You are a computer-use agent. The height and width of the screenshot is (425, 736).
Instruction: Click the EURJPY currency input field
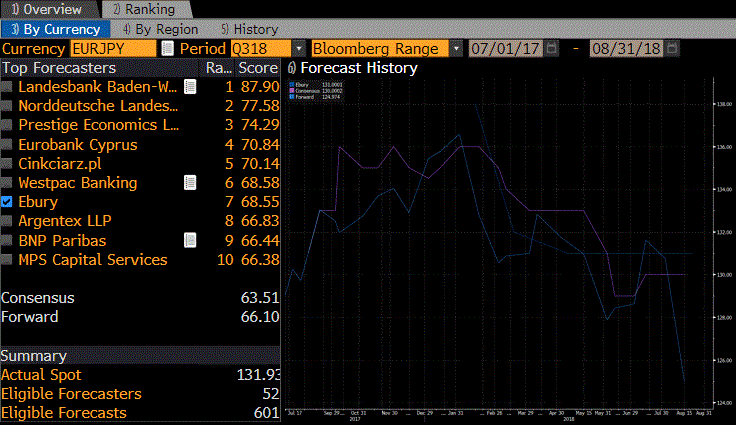(113, 49)
